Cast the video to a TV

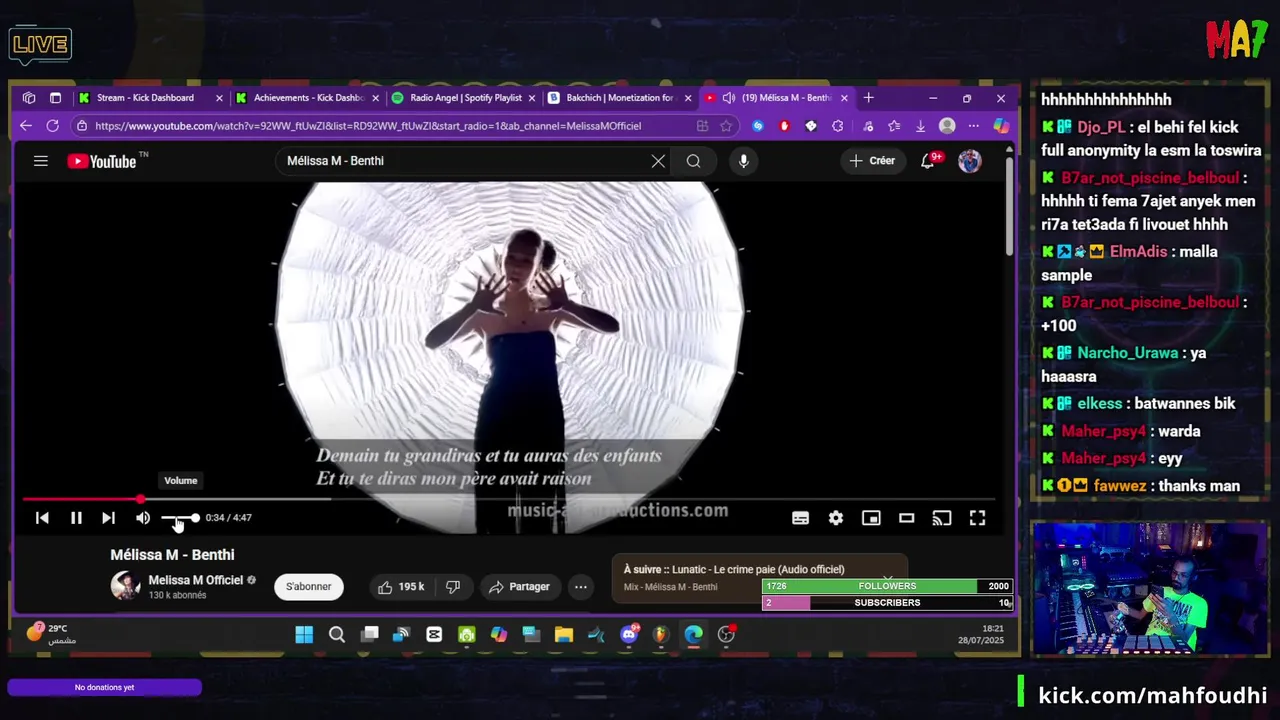click(x=942, y=518)
